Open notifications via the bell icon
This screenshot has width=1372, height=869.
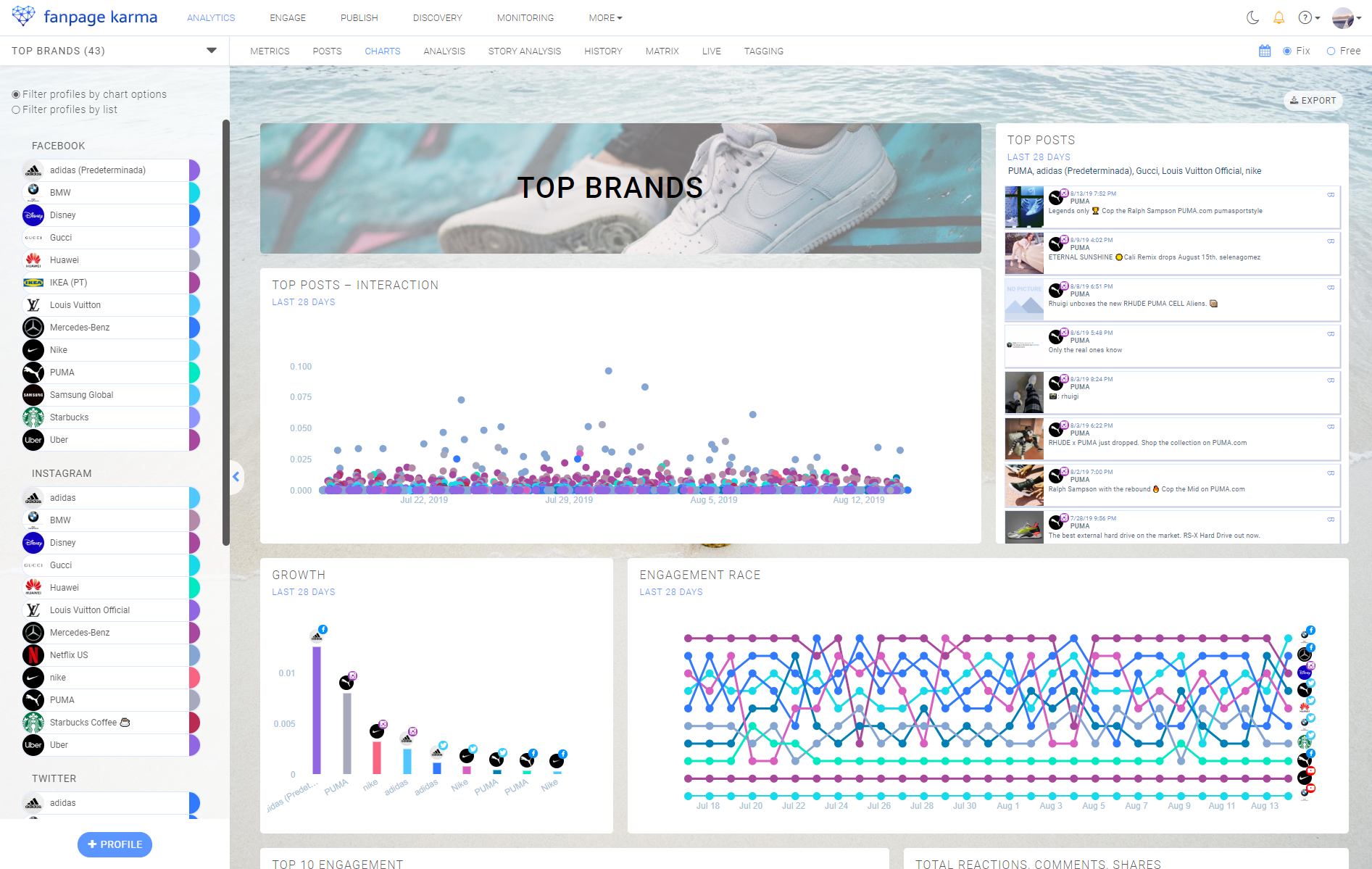[x=1279, y=17]
